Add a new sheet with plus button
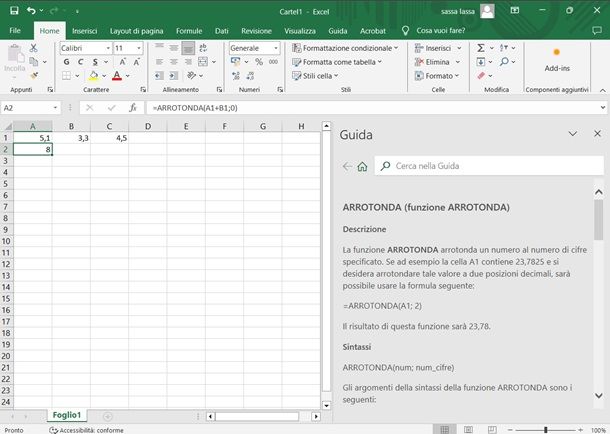 [108, 416]
